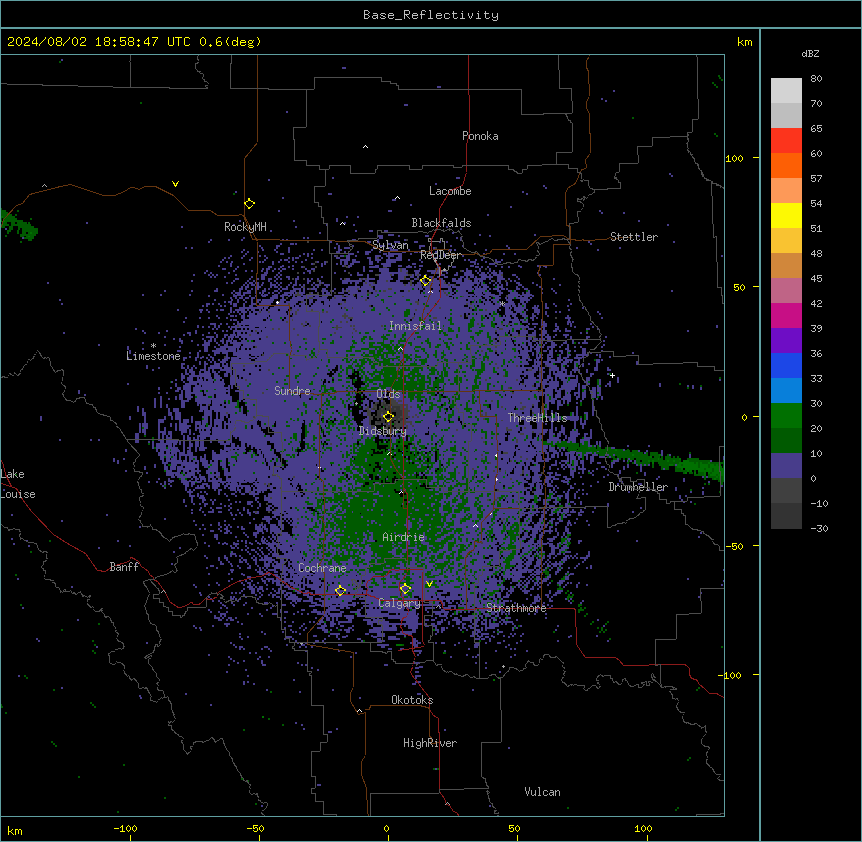Click the Didsbury town label
The image size is (862, 842).
click(x=383, y=431)
